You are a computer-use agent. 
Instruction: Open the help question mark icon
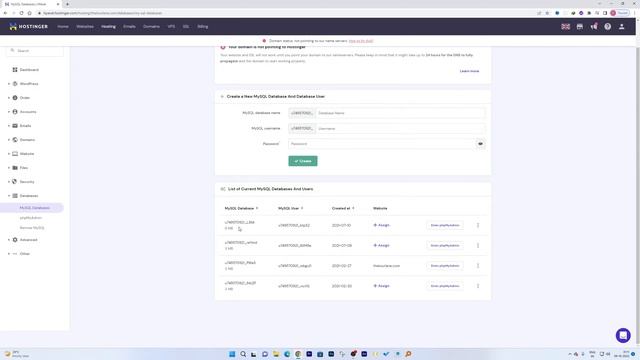point(608,27)
